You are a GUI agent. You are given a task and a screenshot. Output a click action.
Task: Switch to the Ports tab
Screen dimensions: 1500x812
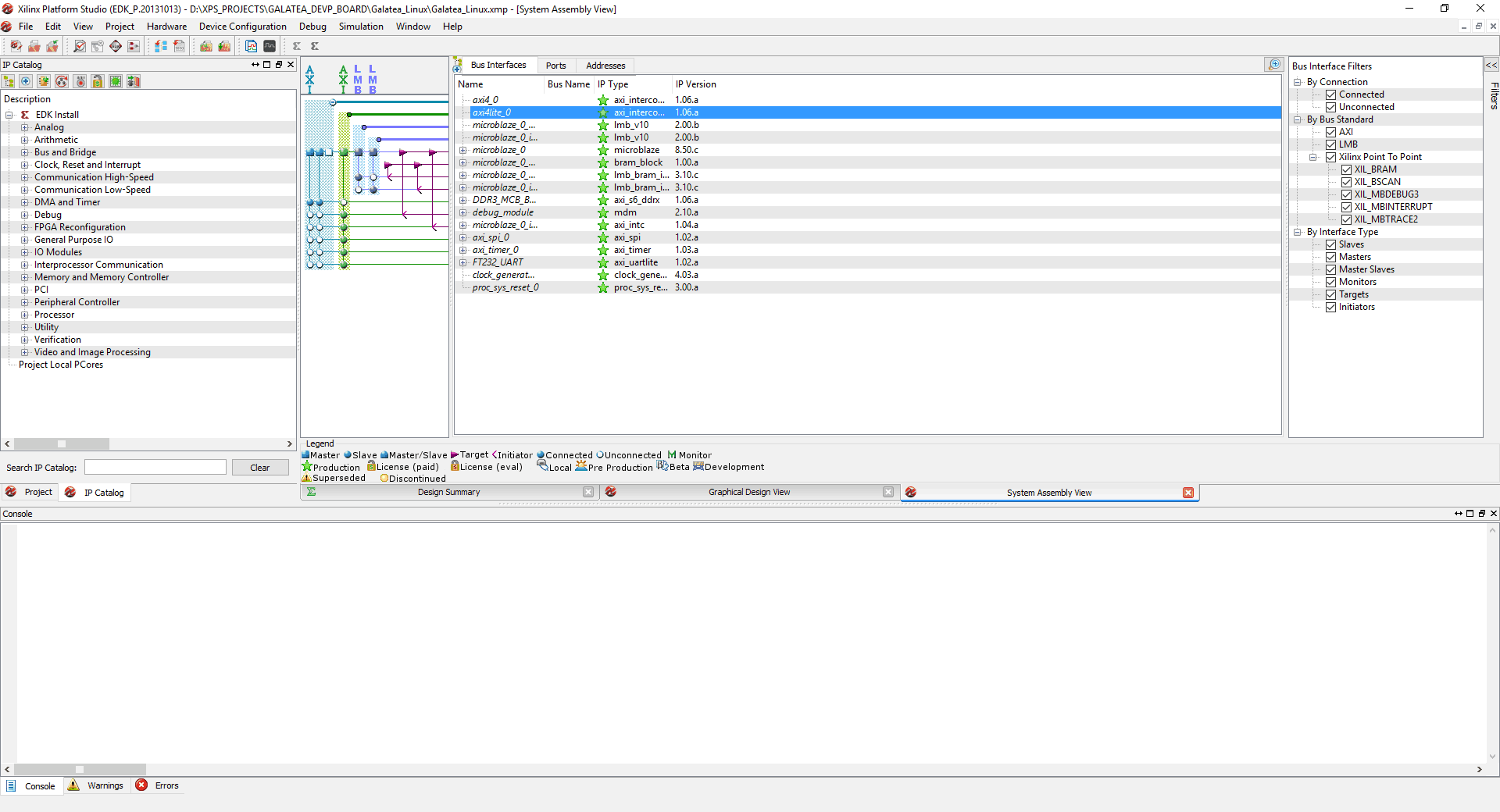click(x=555, y=66)
